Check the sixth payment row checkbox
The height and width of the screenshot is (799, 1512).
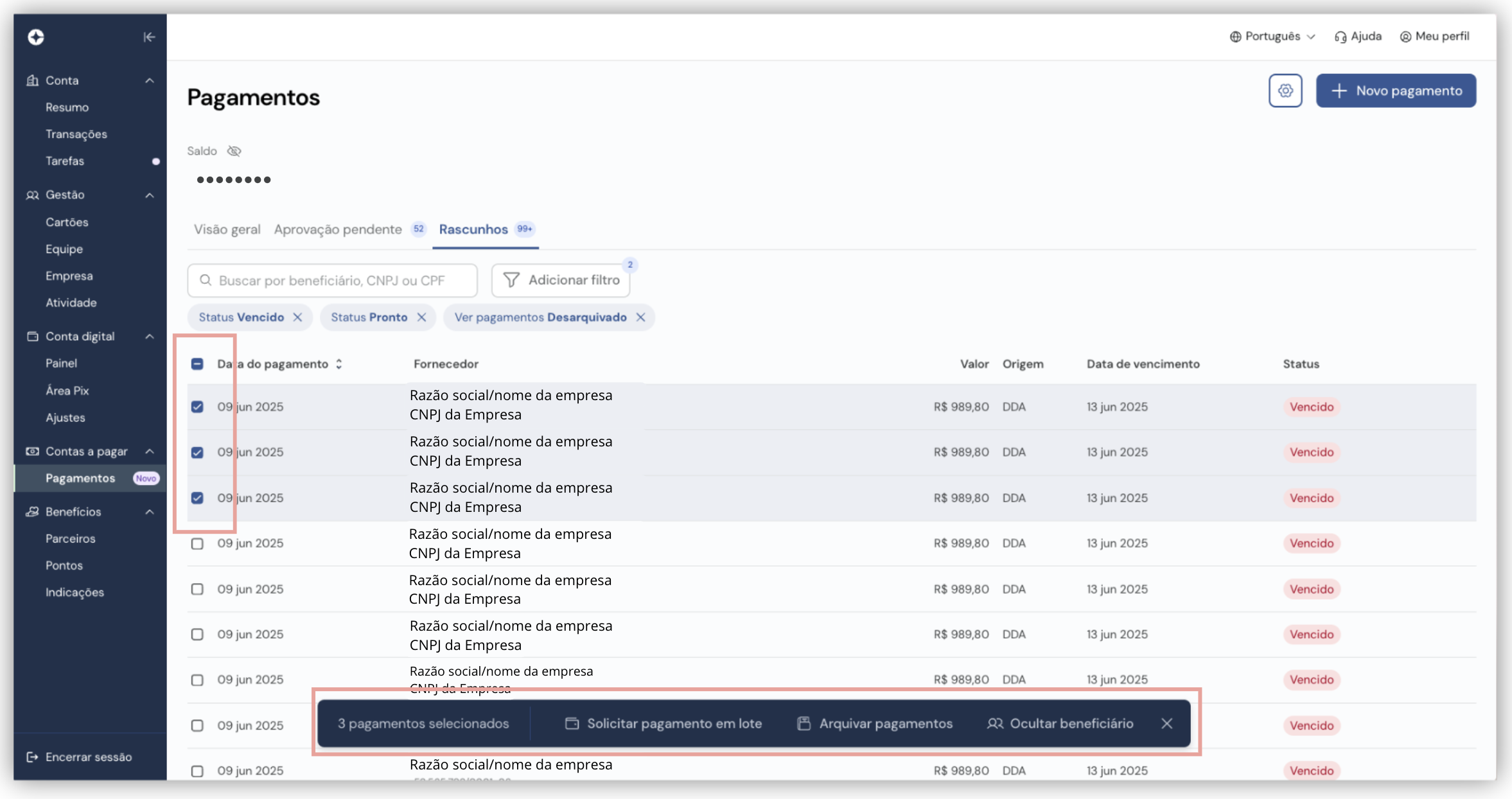tap(197, 634)
